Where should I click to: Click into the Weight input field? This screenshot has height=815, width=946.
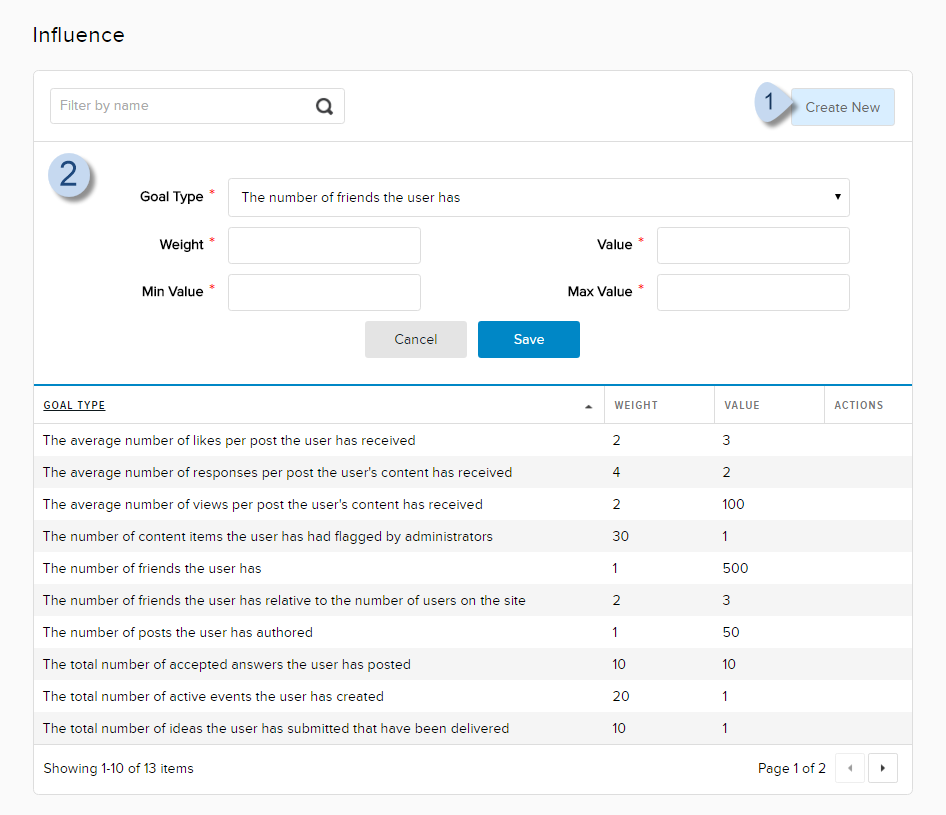(324, 245)
